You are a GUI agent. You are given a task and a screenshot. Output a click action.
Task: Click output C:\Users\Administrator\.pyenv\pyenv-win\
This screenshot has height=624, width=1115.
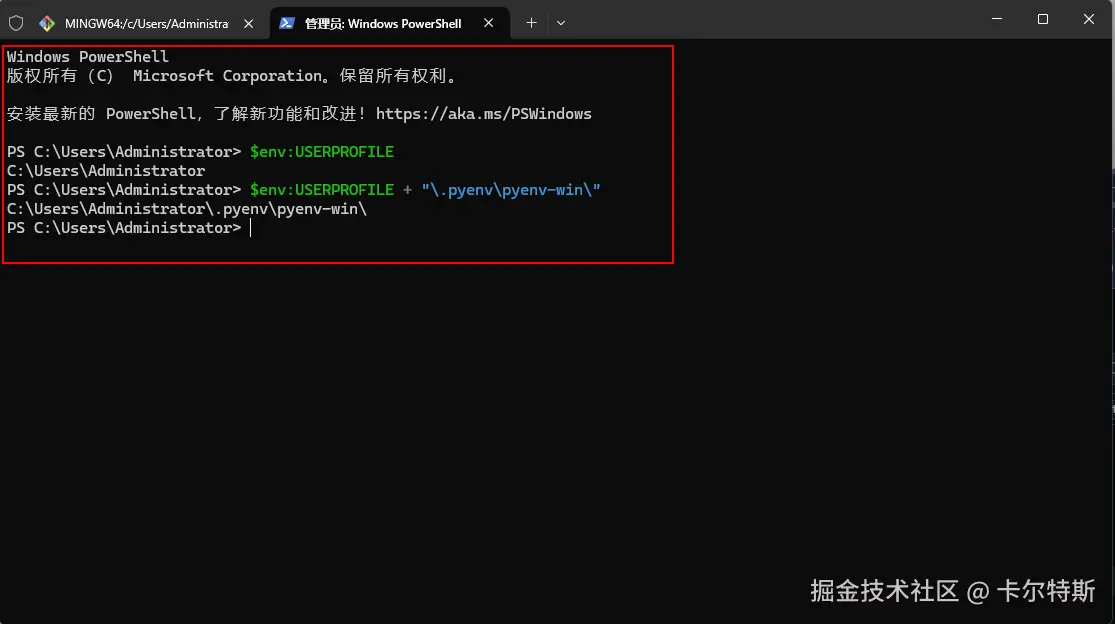pos(187,209)
